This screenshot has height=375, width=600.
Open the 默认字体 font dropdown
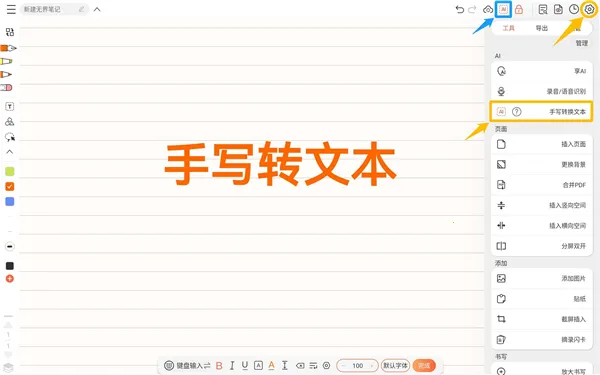395,366
